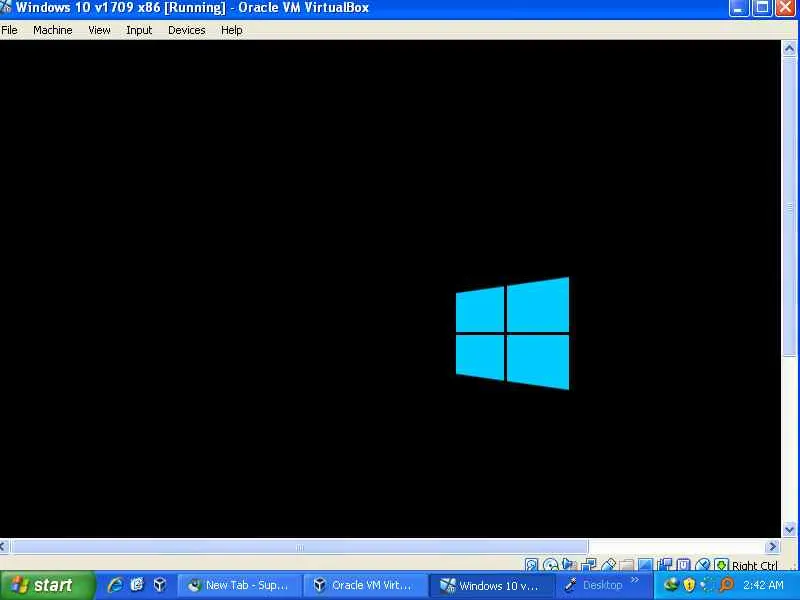Click the optical disc indicator icon

click(x=551, y=565)
